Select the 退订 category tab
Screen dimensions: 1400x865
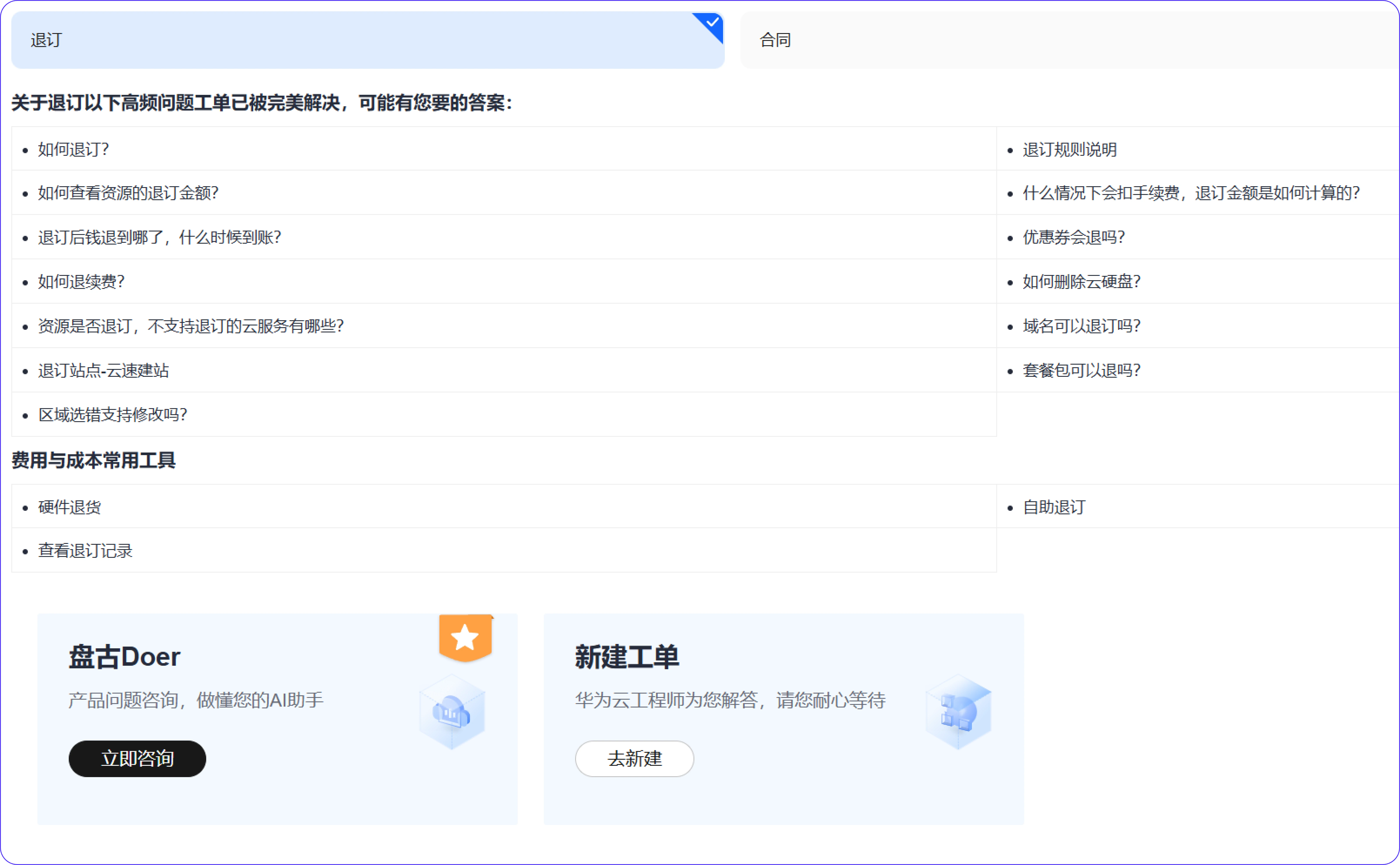coord(368,40)
